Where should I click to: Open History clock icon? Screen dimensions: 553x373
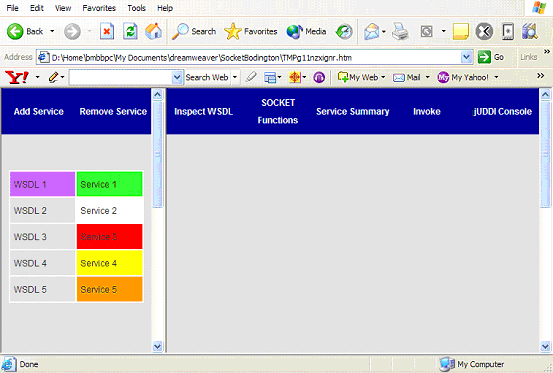coord(344,31)
